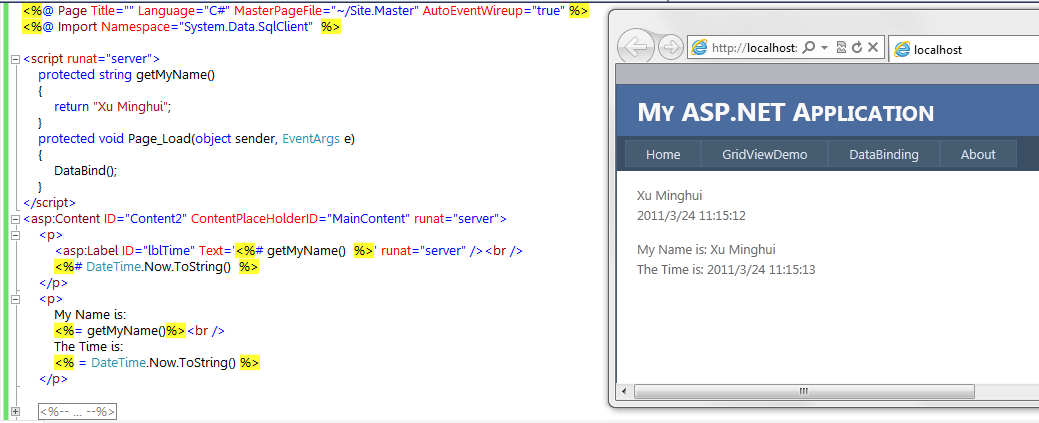1039x423 pixels.
Task: Click the "My Name is:" code line
Action: coord(90,315)
